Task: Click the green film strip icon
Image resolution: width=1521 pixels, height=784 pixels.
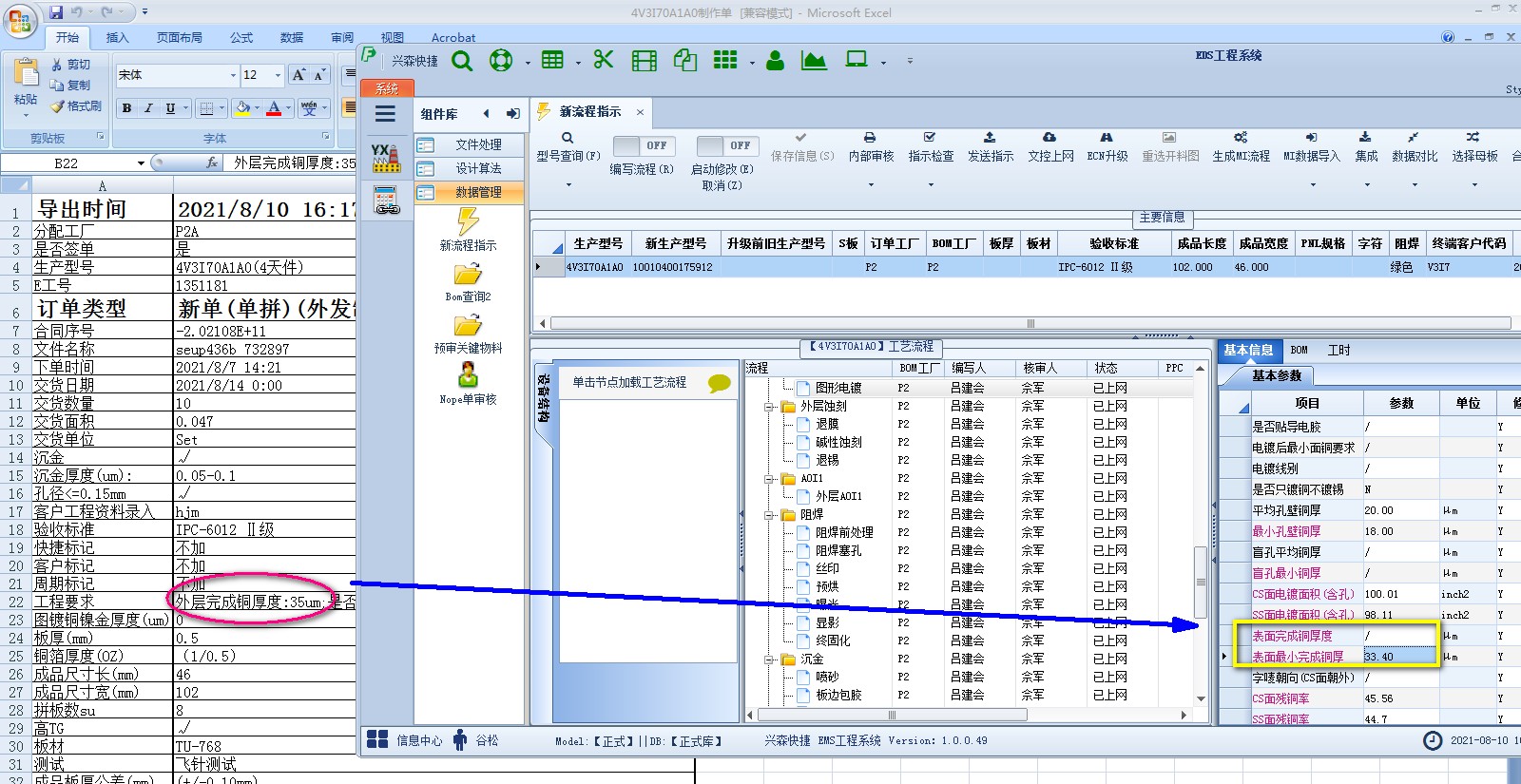Action: click(645, 61)
